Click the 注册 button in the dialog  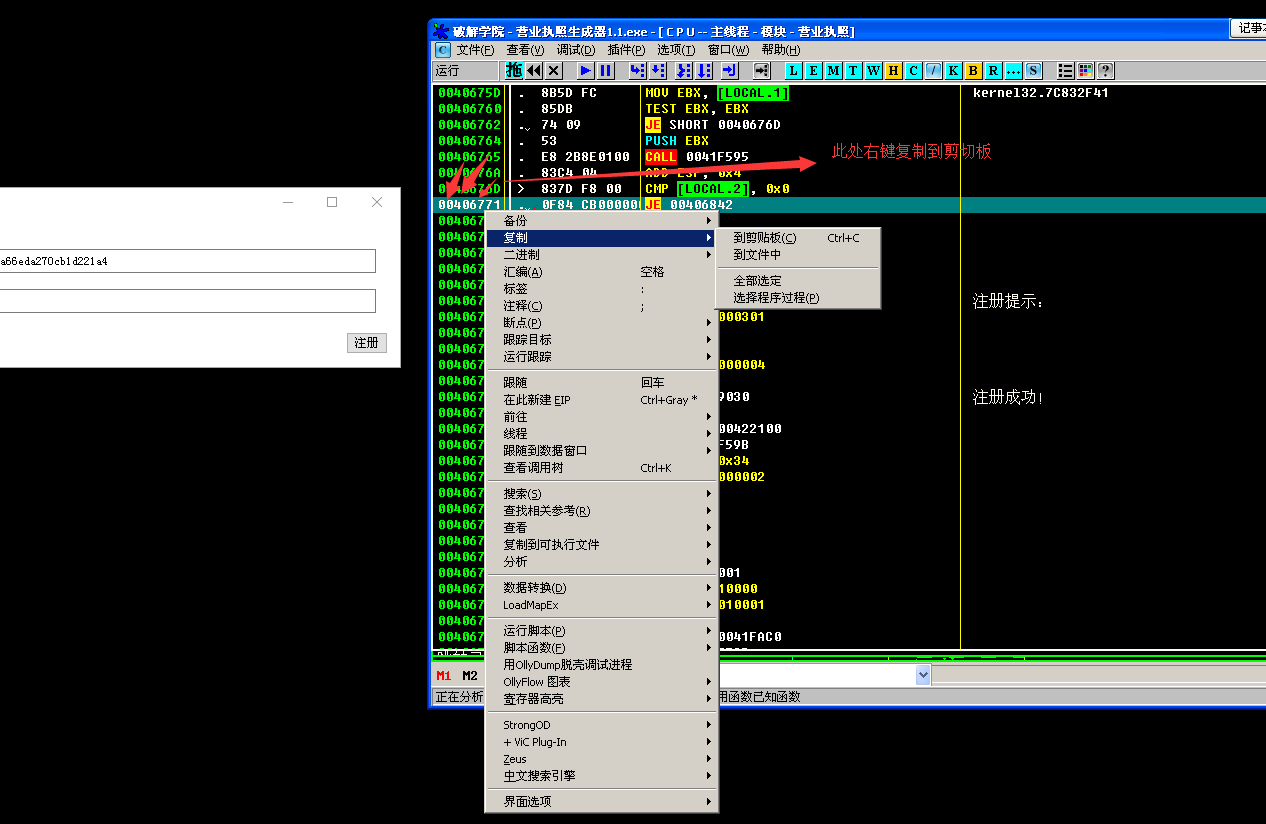point(367,343)
